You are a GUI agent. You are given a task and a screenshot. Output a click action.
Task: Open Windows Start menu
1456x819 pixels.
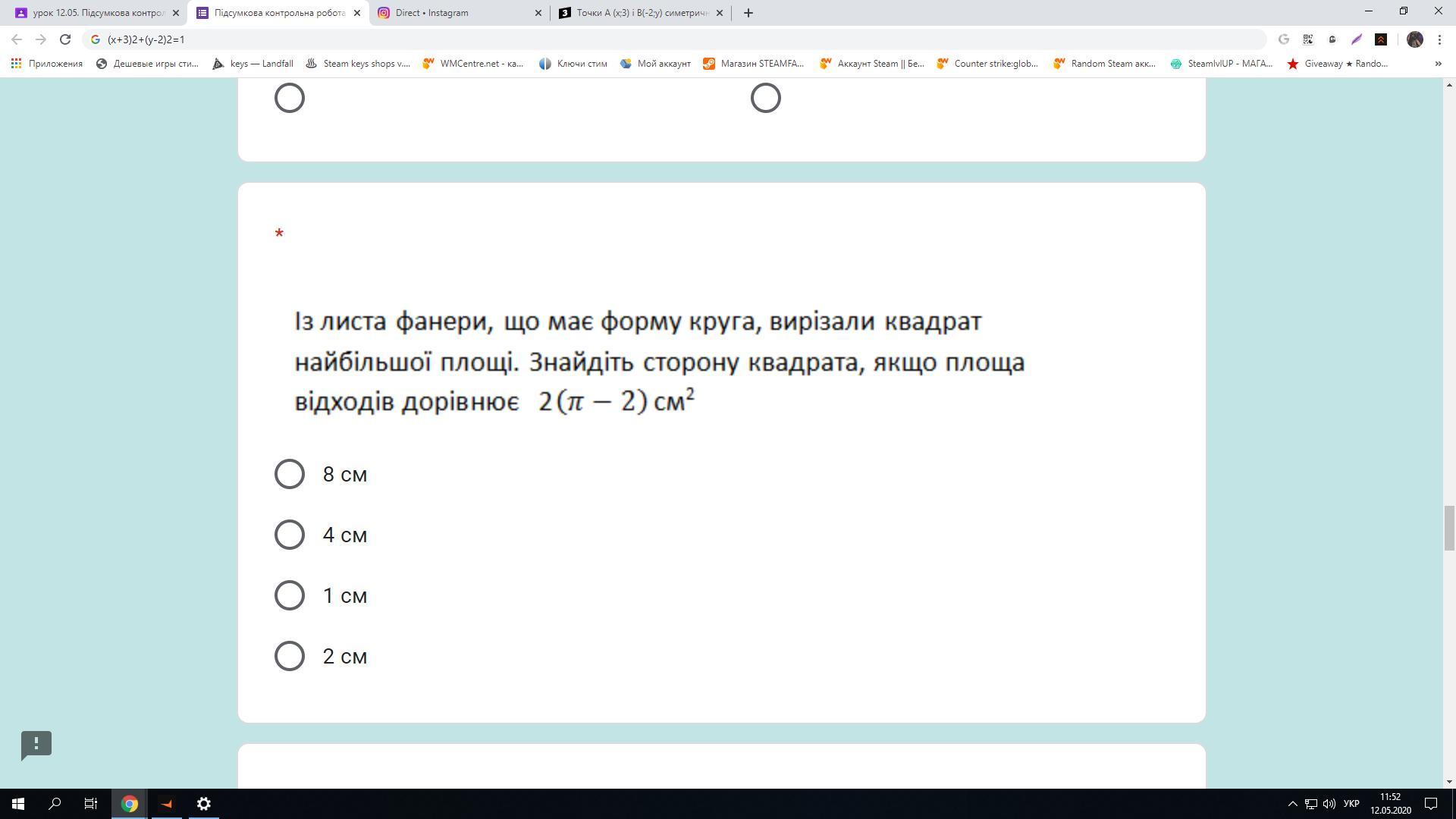pos(18,804)
